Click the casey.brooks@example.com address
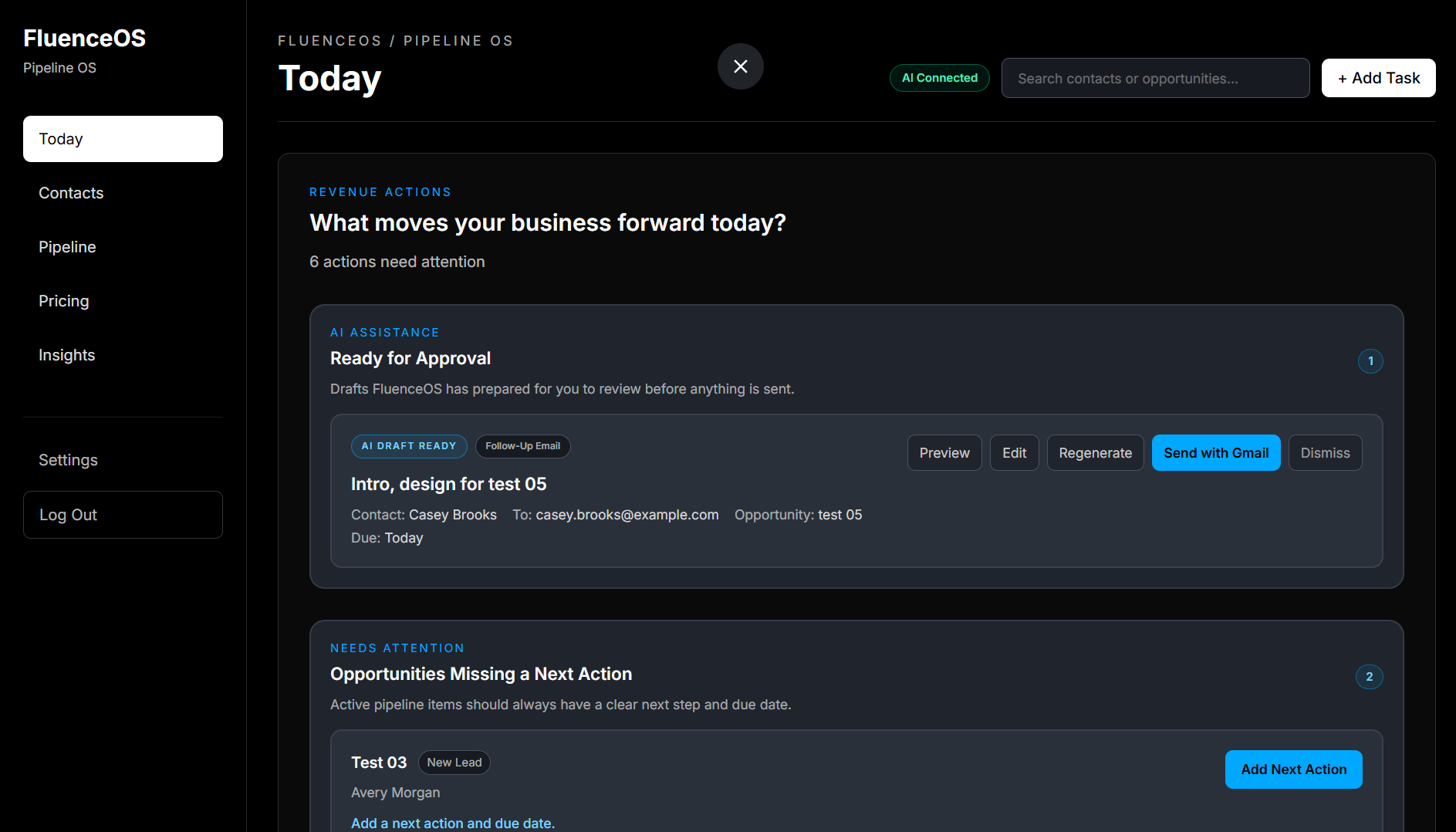This screenshot has height=832, width=1456. 627,515
